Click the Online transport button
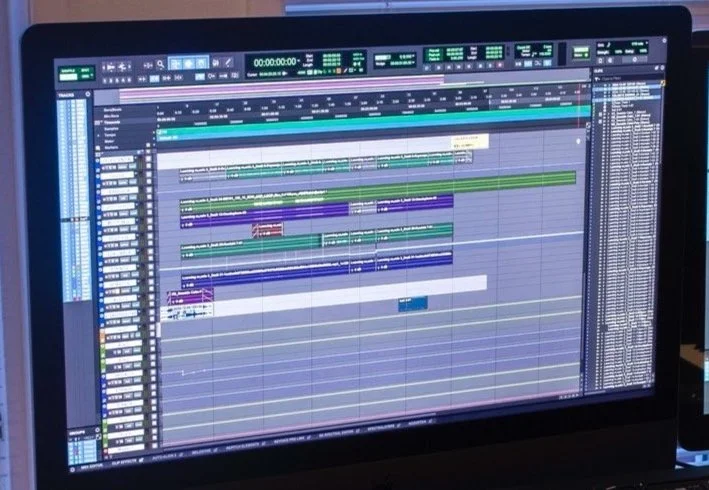Image resolution: width=709 pixels, height=490 pixels. tap(427, 67)
